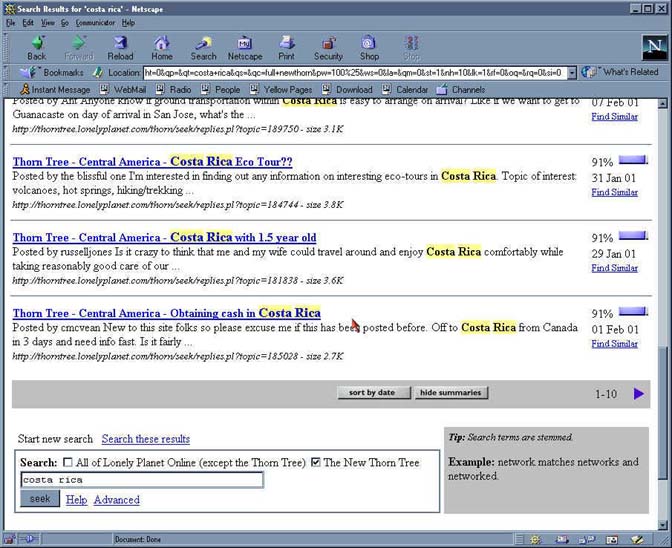
Task: Open Search these results link
Action: 146,439
